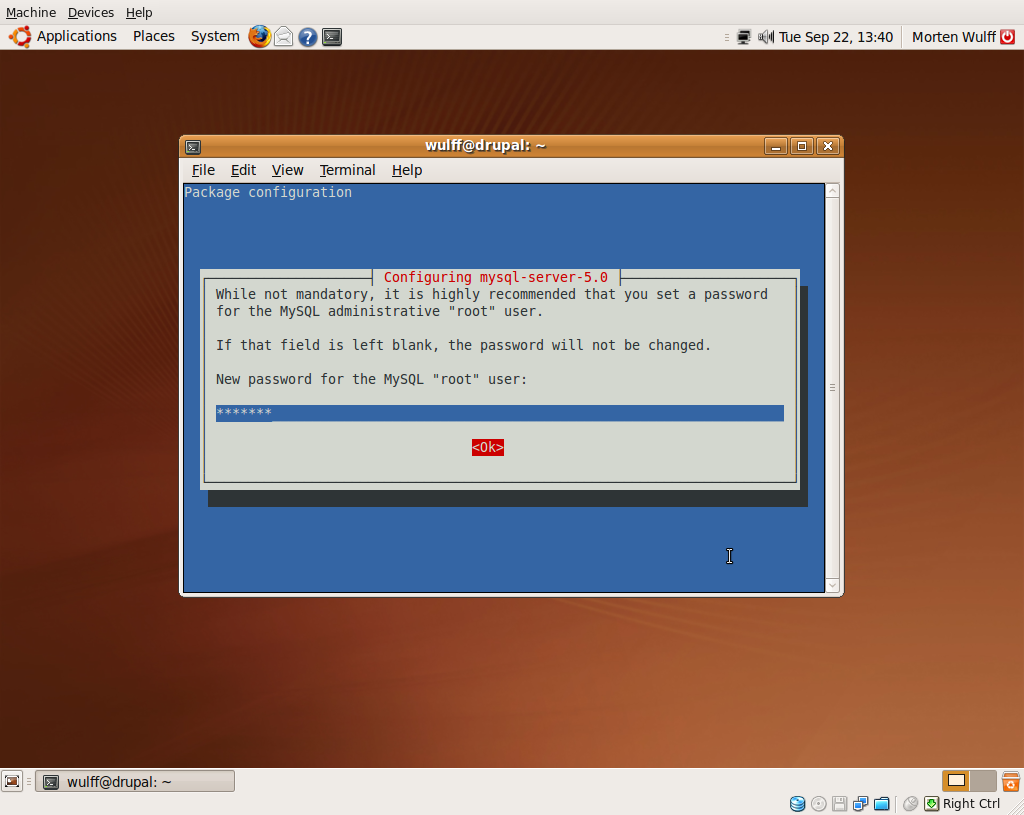Click the VirtualBox floppy disk status icon

[839, 803]
